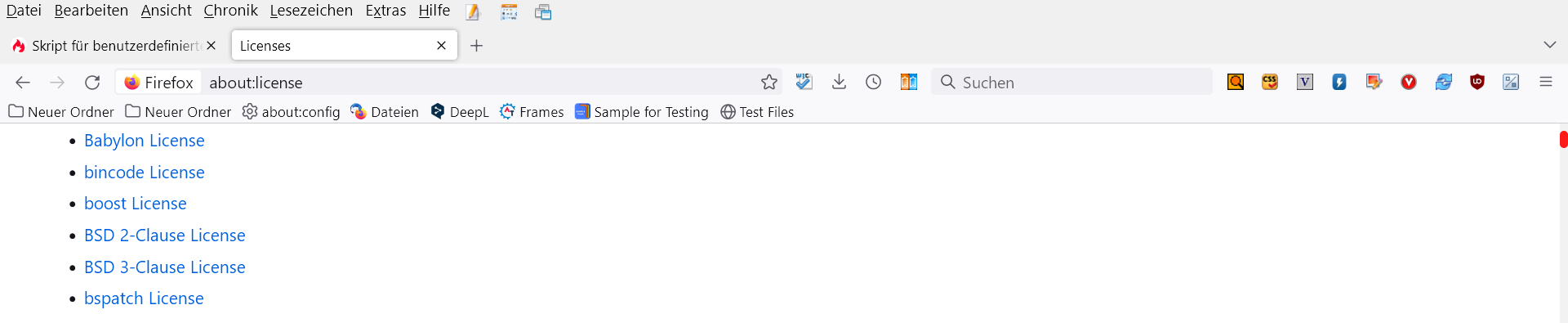This screenshot has height=323, width=1568.
Task: Open the Chronik menu
Action: pyautogui.click(x=230, y=11)
